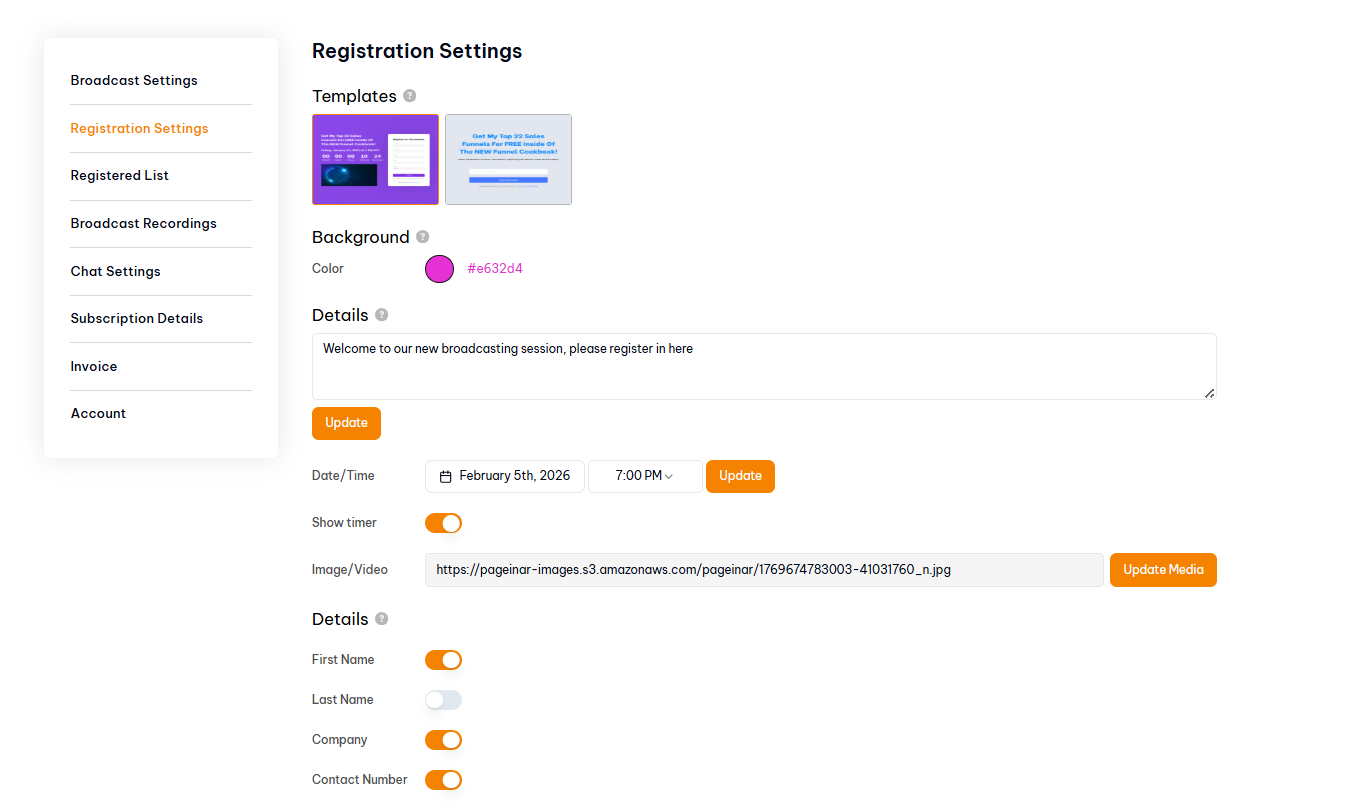Go to Registered List
The width and height of the screenshot is (1361, 805).
[119, 176]
